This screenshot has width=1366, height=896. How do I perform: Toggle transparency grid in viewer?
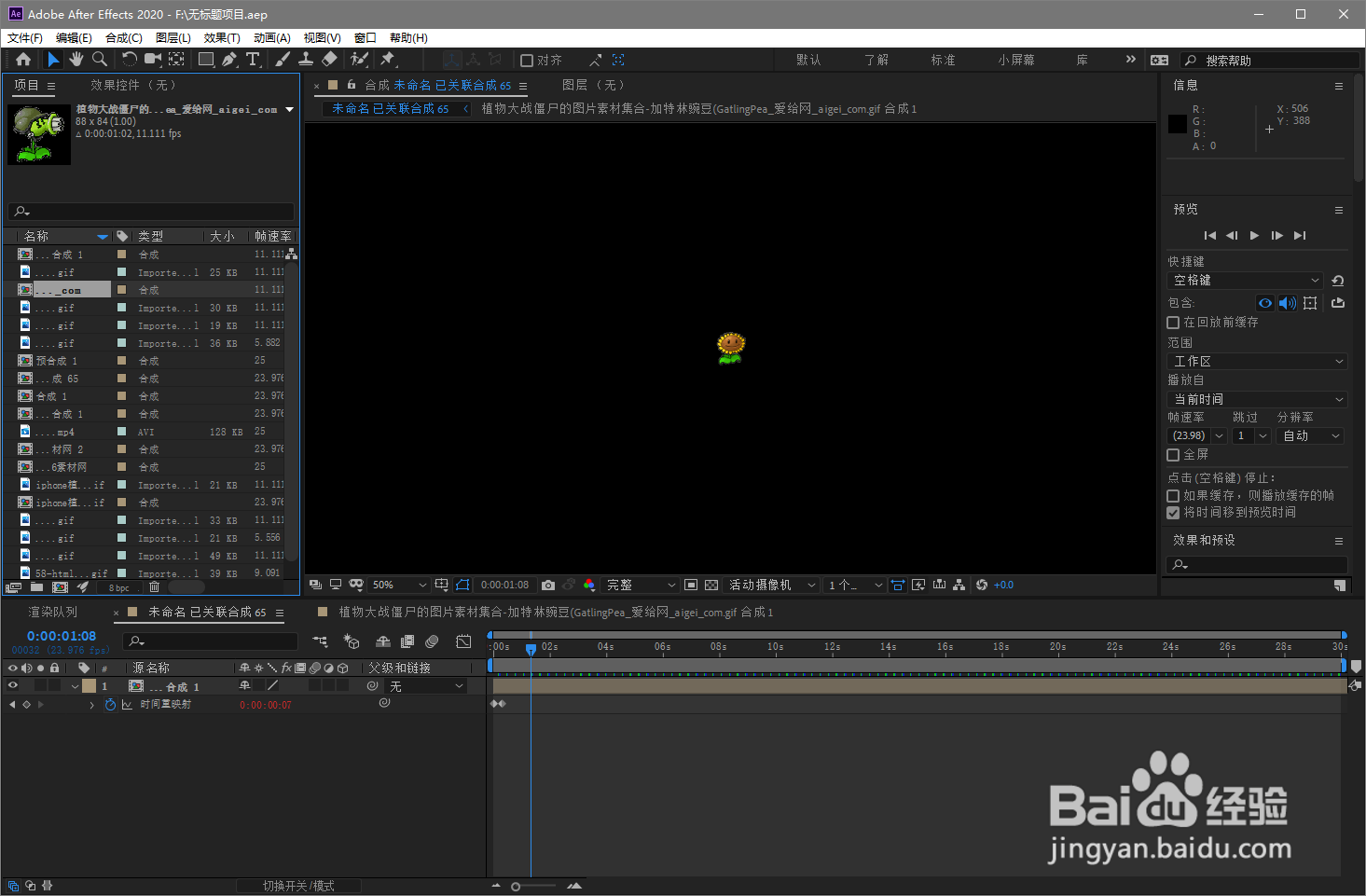click(x=711, y=585)
